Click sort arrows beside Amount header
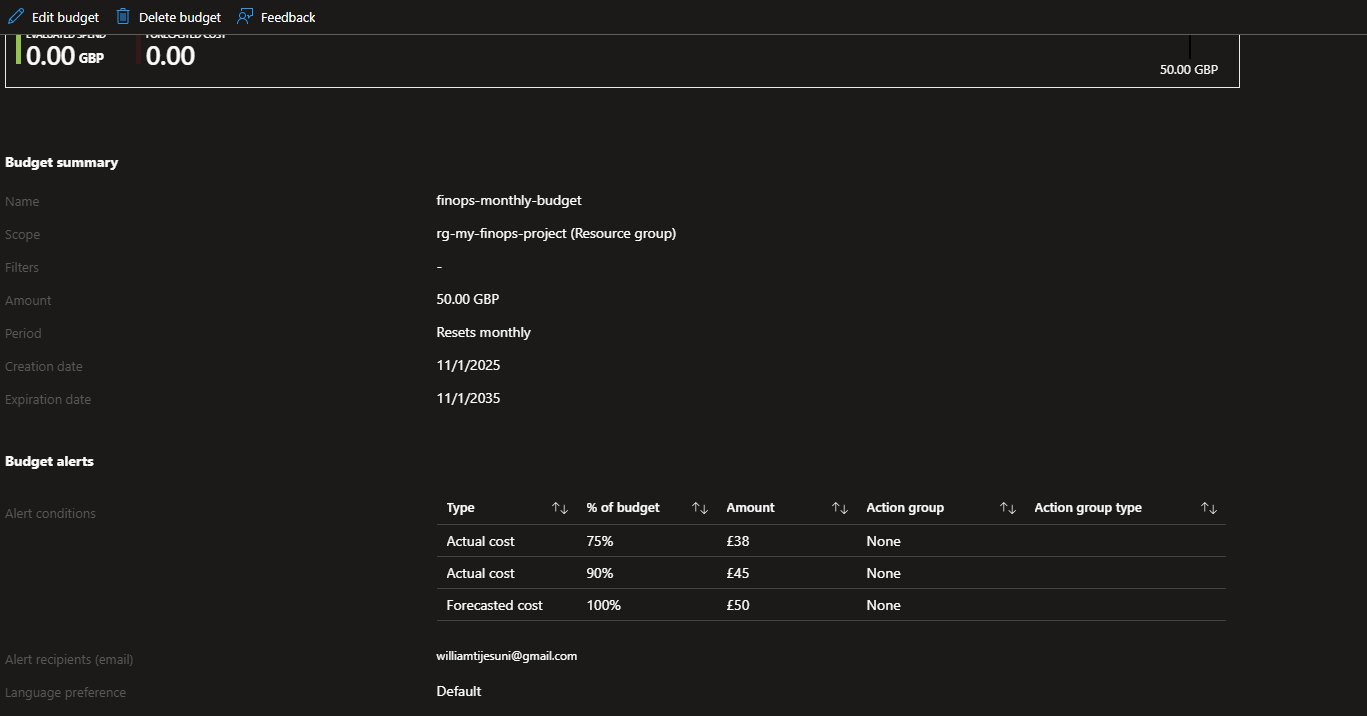Image resolution: width=1367 pixels, height=716 pixels. click(840, 508)
